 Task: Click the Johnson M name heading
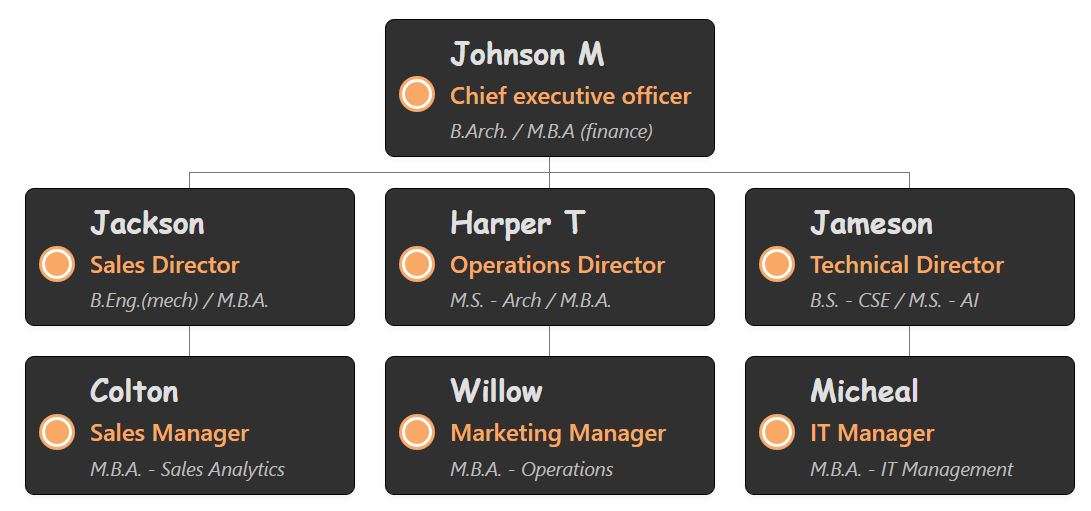pos(527,54)
